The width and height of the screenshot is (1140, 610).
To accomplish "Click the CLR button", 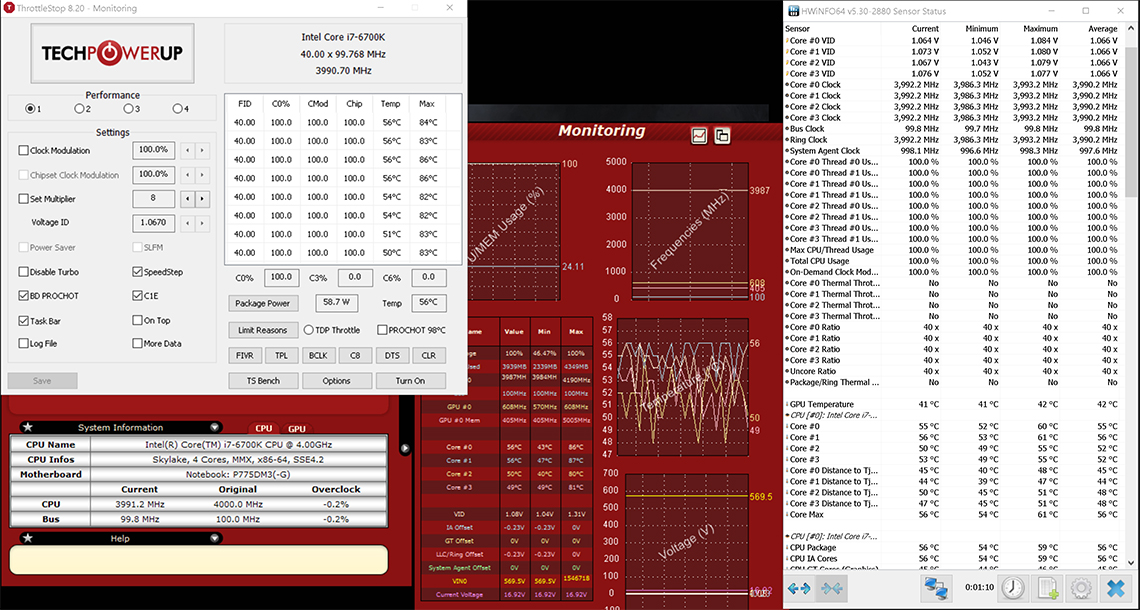I will point(429,356).
